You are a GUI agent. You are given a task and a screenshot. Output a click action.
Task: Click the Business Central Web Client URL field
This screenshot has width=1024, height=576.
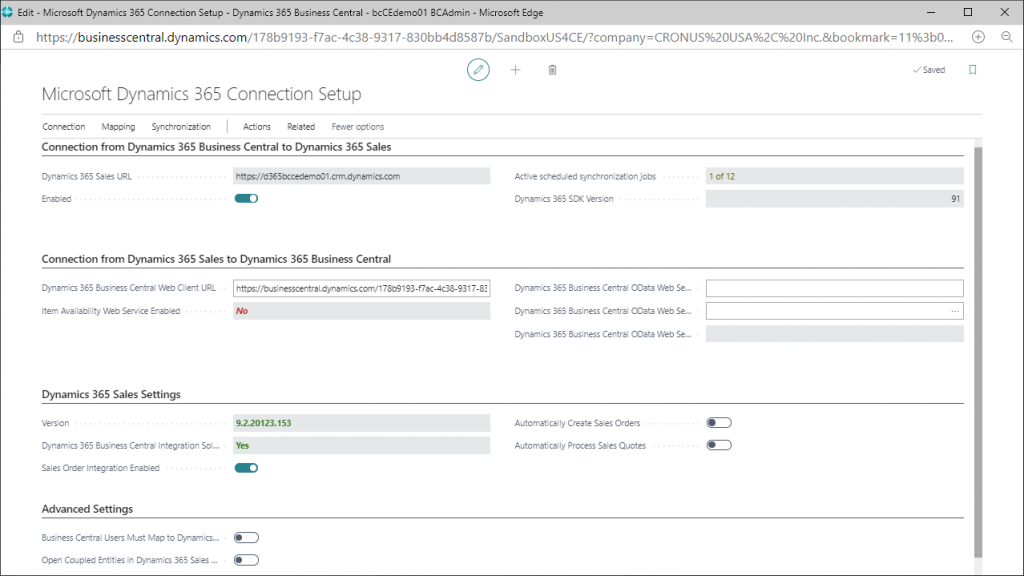(x=361, y=288)
